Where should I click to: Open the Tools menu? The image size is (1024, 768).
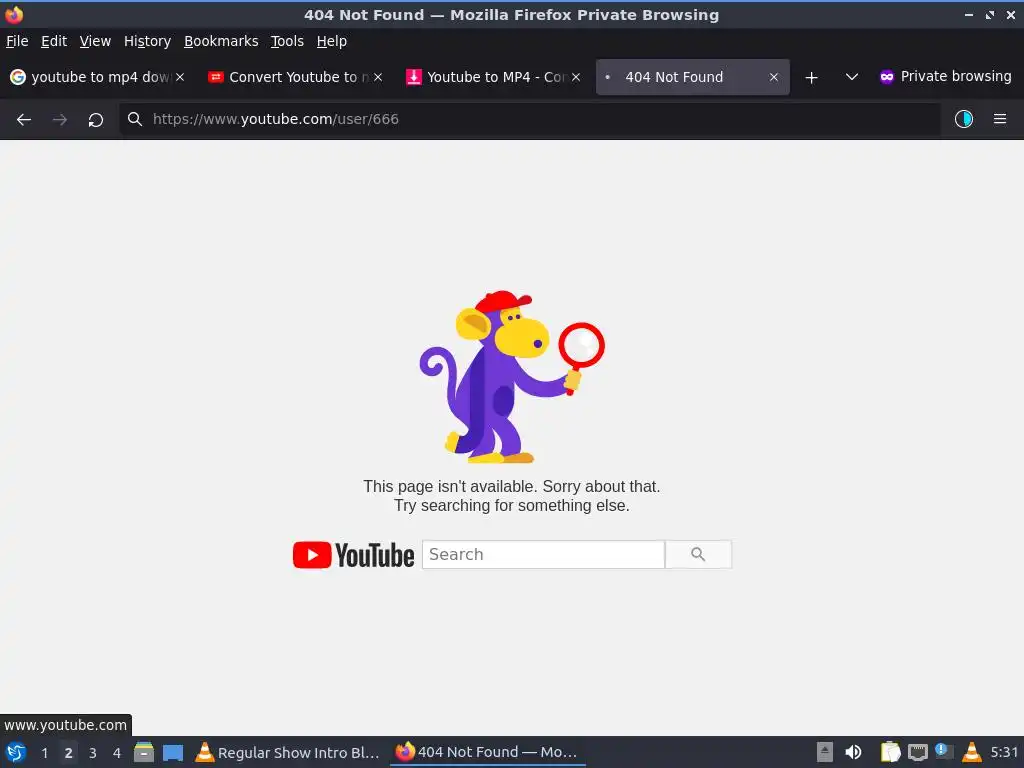[287, 41]
